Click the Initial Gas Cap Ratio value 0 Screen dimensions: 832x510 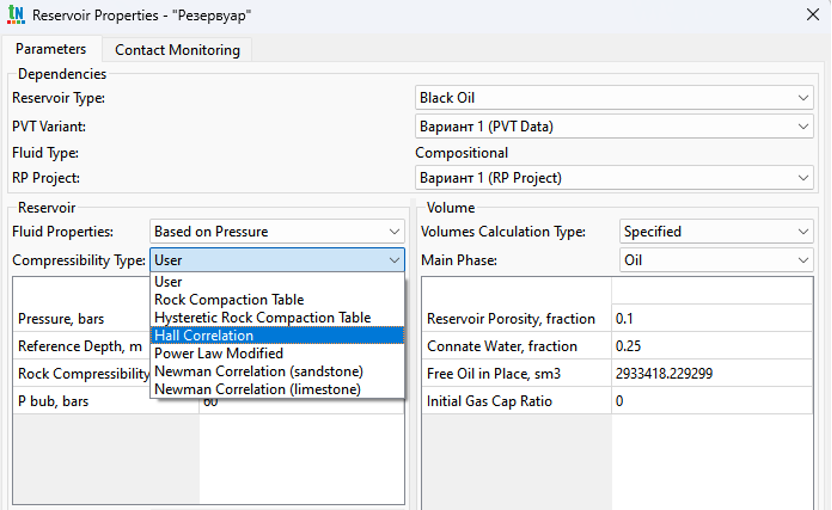point(712,401)
